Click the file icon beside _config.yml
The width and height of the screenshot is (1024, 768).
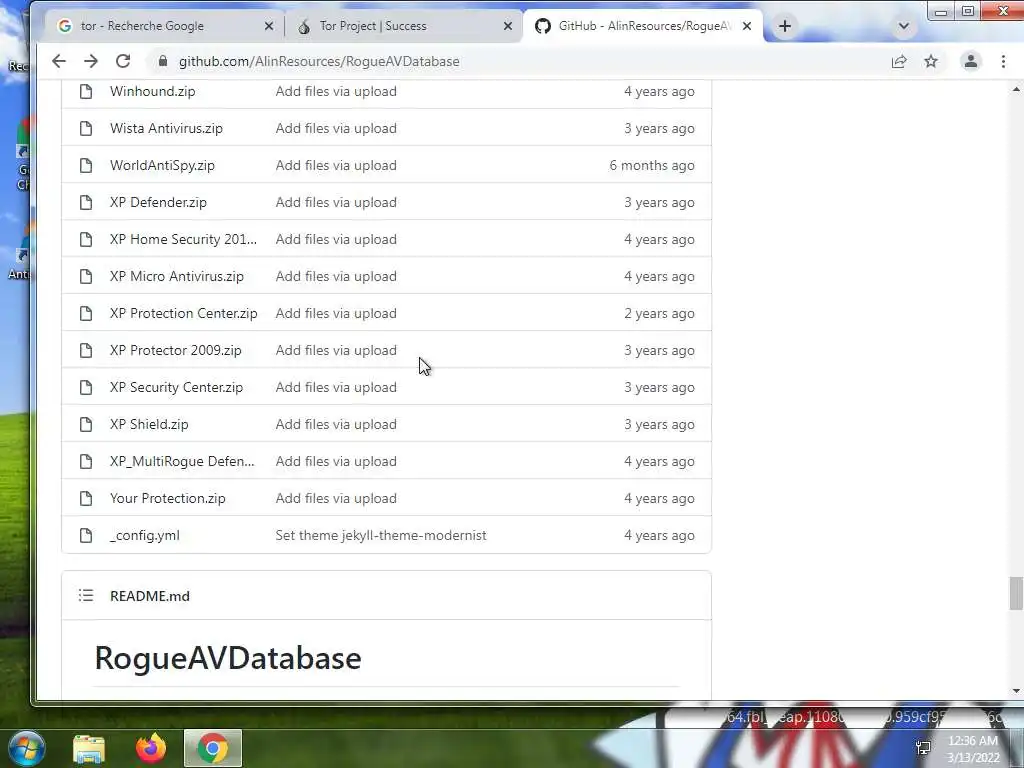pos(86,536)
